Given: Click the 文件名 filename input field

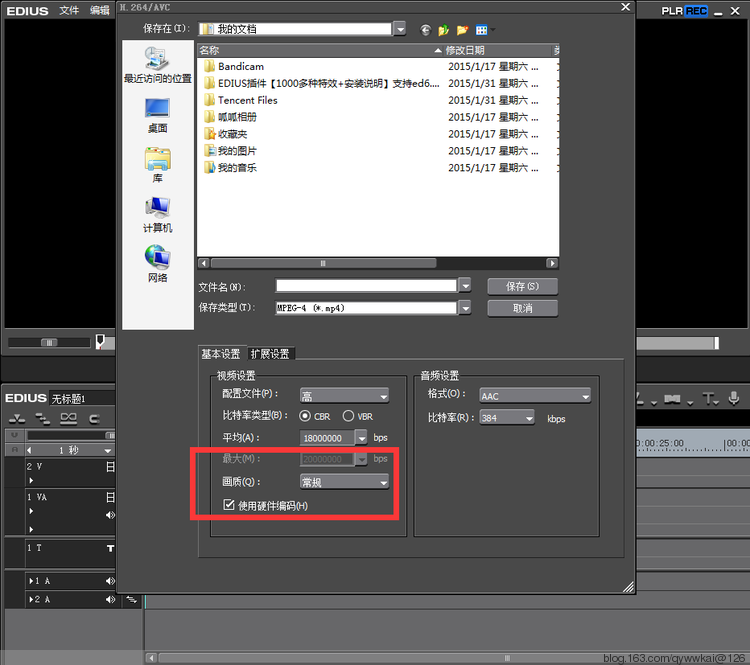Looking at the screenshot, I should click(x=366, y=286).
